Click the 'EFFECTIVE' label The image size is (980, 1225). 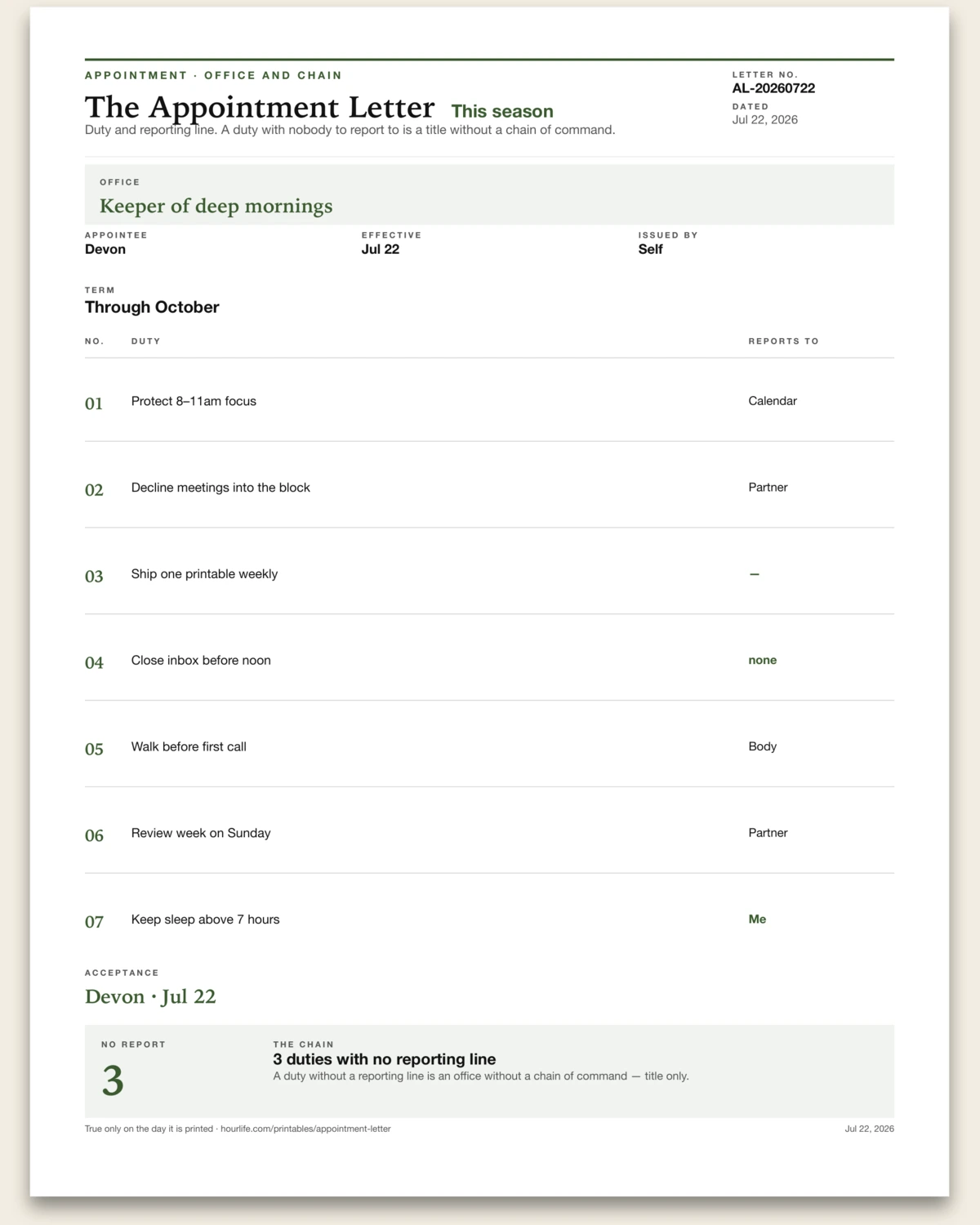coord(391,235)
